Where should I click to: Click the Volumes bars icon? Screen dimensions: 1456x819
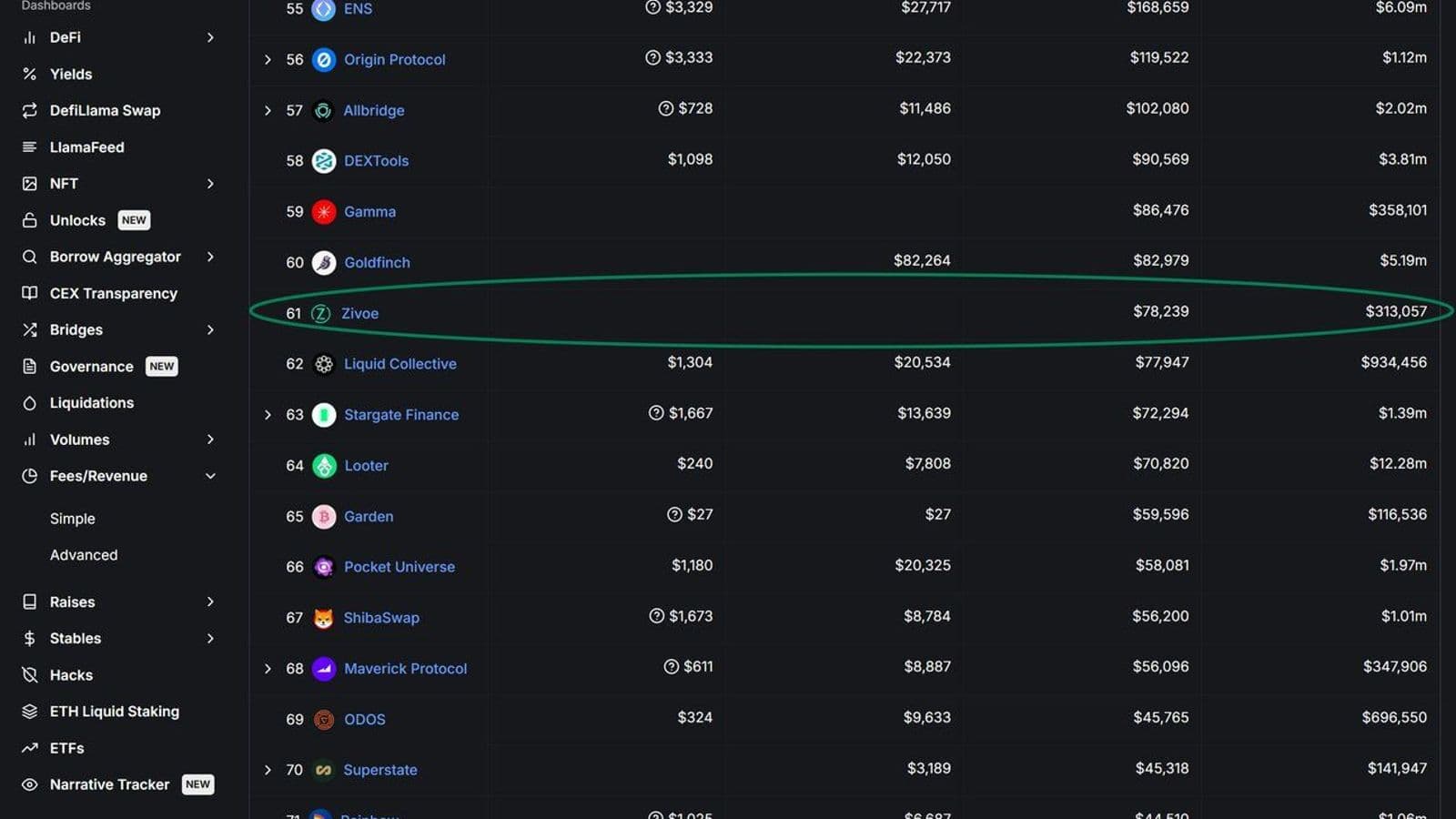pos(30,440)
